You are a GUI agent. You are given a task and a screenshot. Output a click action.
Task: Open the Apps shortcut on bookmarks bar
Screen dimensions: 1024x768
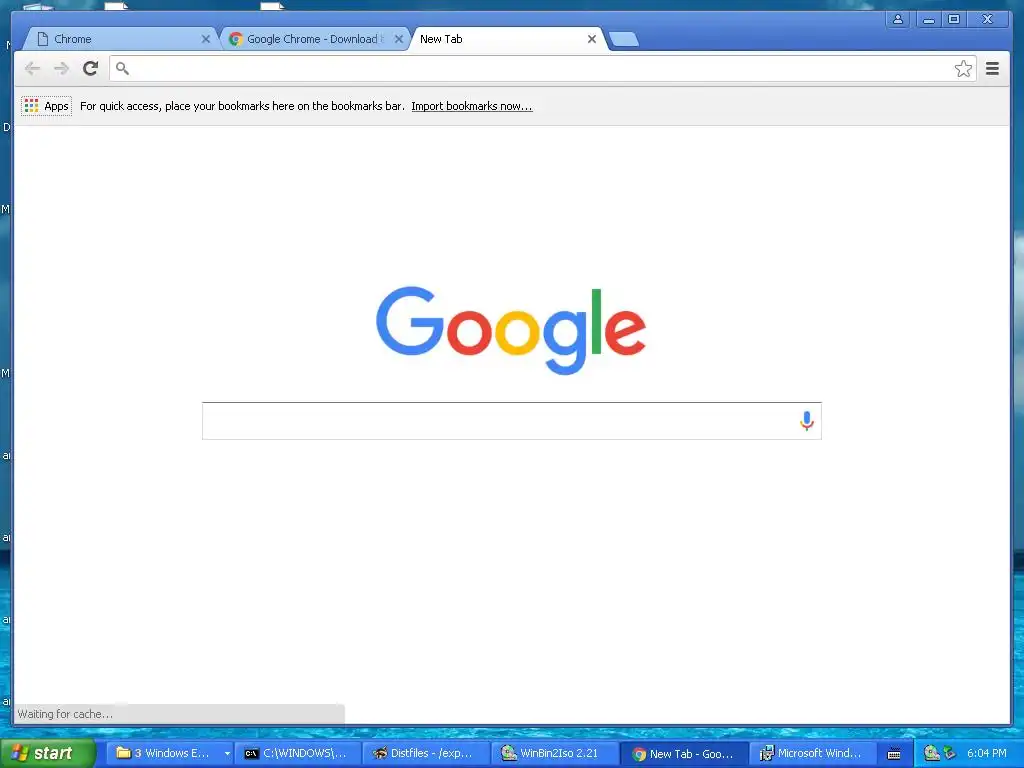pos(46,106)
